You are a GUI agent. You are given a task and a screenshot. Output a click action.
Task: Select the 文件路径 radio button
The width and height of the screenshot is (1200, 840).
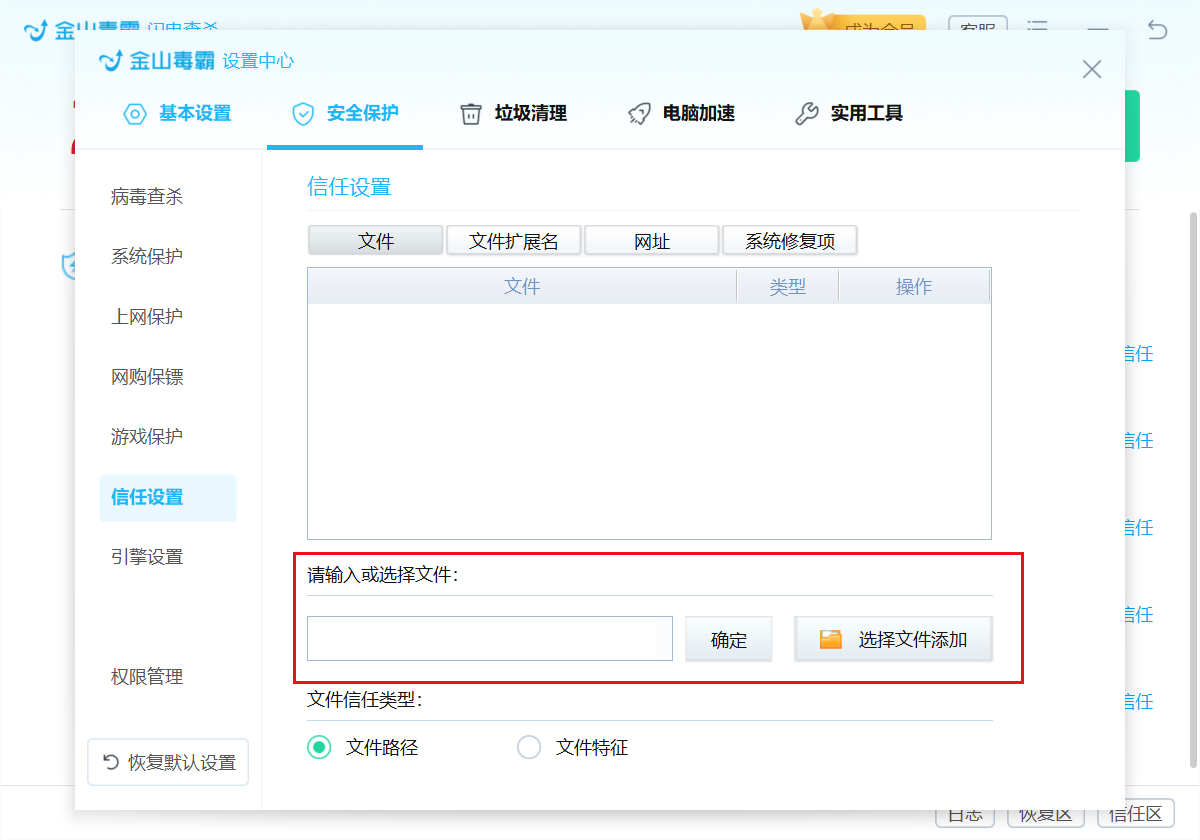point(319,747)
